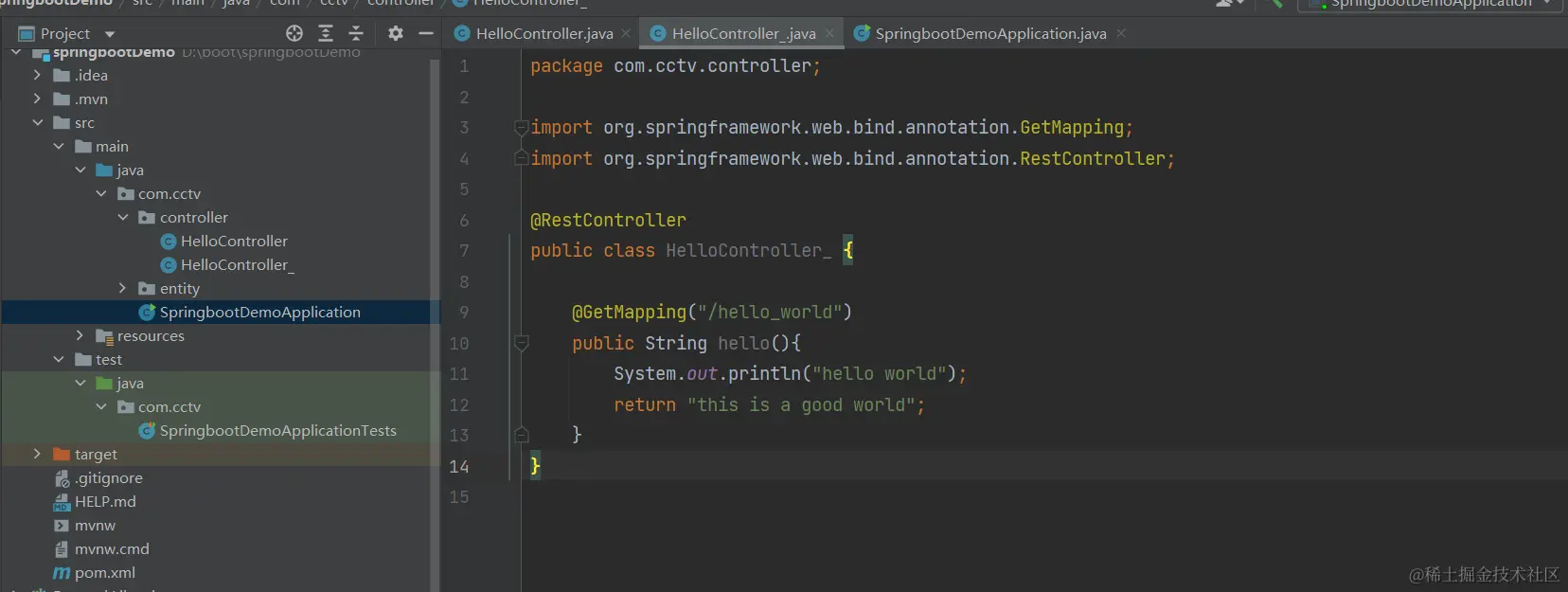The height and width of the screenshot is (592, 1568).
Task: Click the entity package folder icon
Action: (147, 288)
